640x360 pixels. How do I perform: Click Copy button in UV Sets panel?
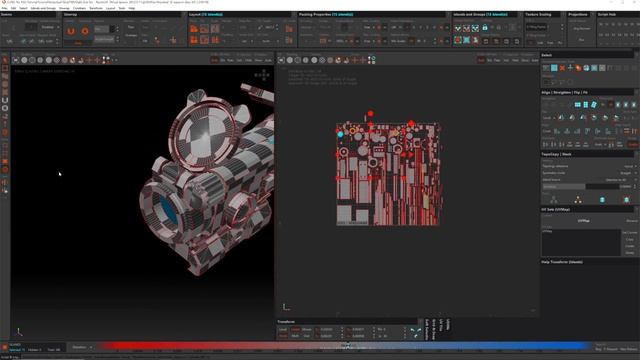click(629, 239)
